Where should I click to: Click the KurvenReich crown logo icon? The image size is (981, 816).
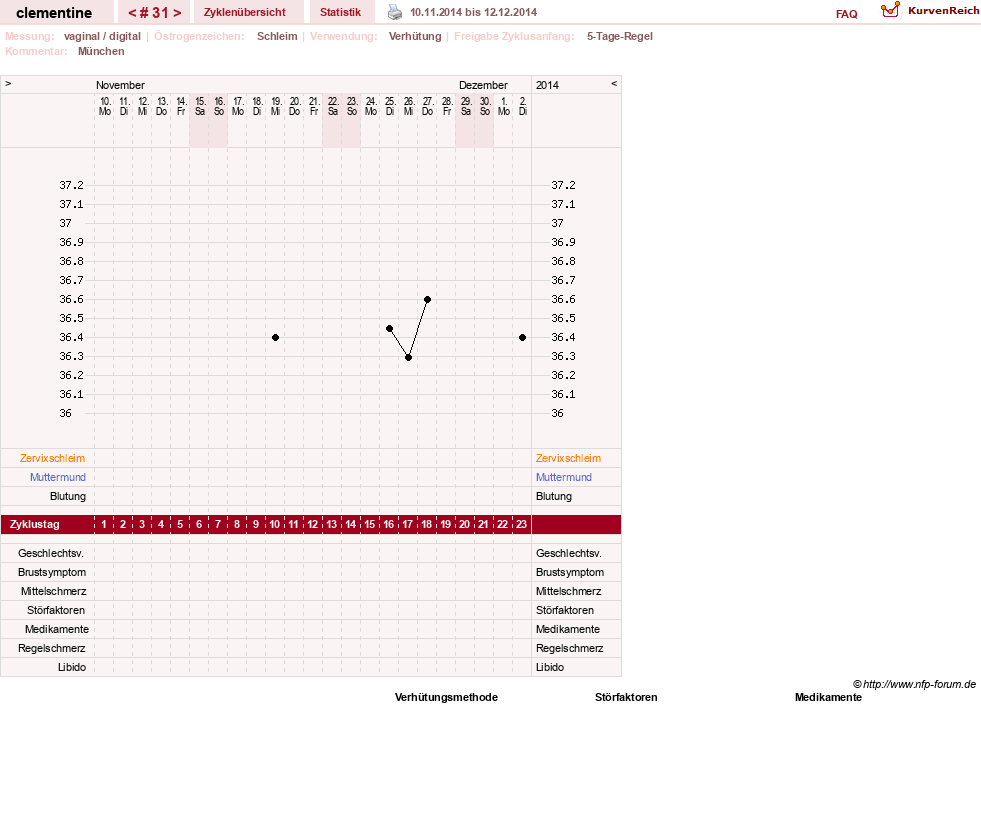pyautogui.click(x=890, y=10)
